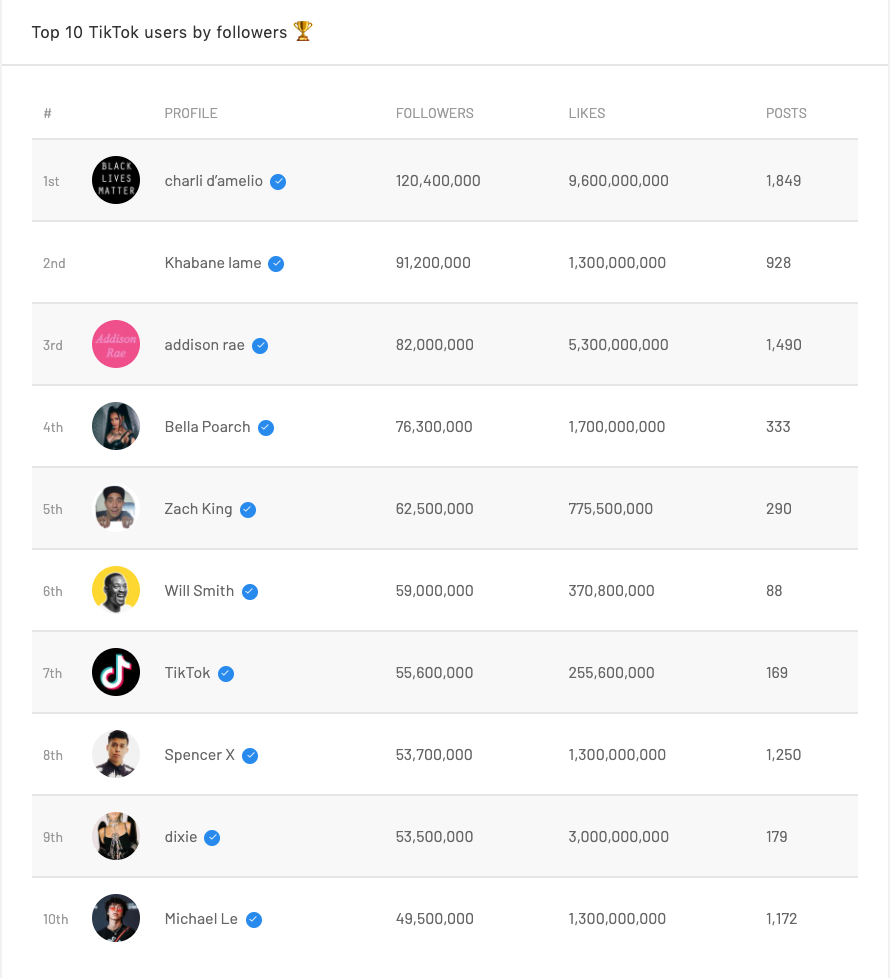Open addison rae's pink profile picture

116,344
